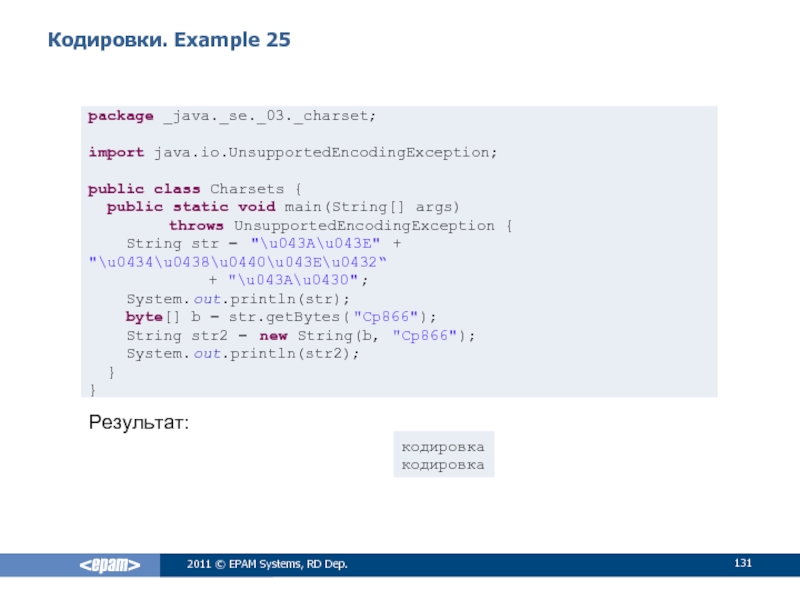Screen dimensions: 800x600
Task: Click the package declaration line in code
Action: [232, 116]
